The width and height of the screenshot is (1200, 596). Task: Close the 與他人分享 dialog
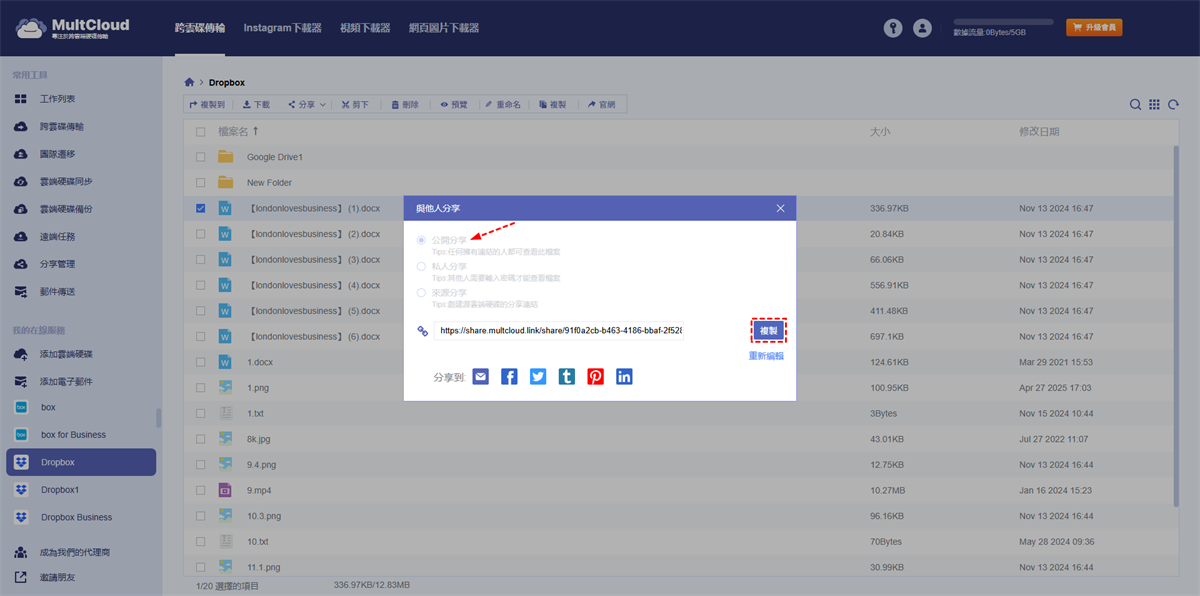point(781,208)
